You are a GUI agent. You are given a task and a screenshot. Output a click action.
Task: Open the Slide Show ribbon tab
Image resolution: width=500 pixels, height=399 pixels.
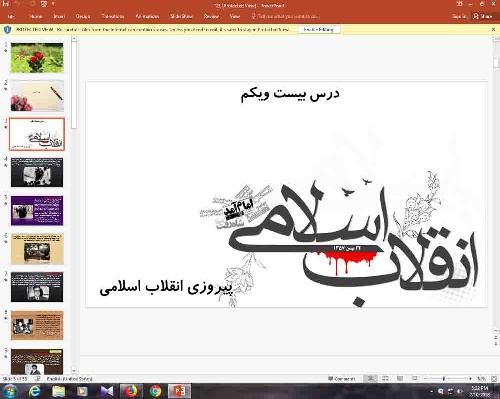point(181,16)
